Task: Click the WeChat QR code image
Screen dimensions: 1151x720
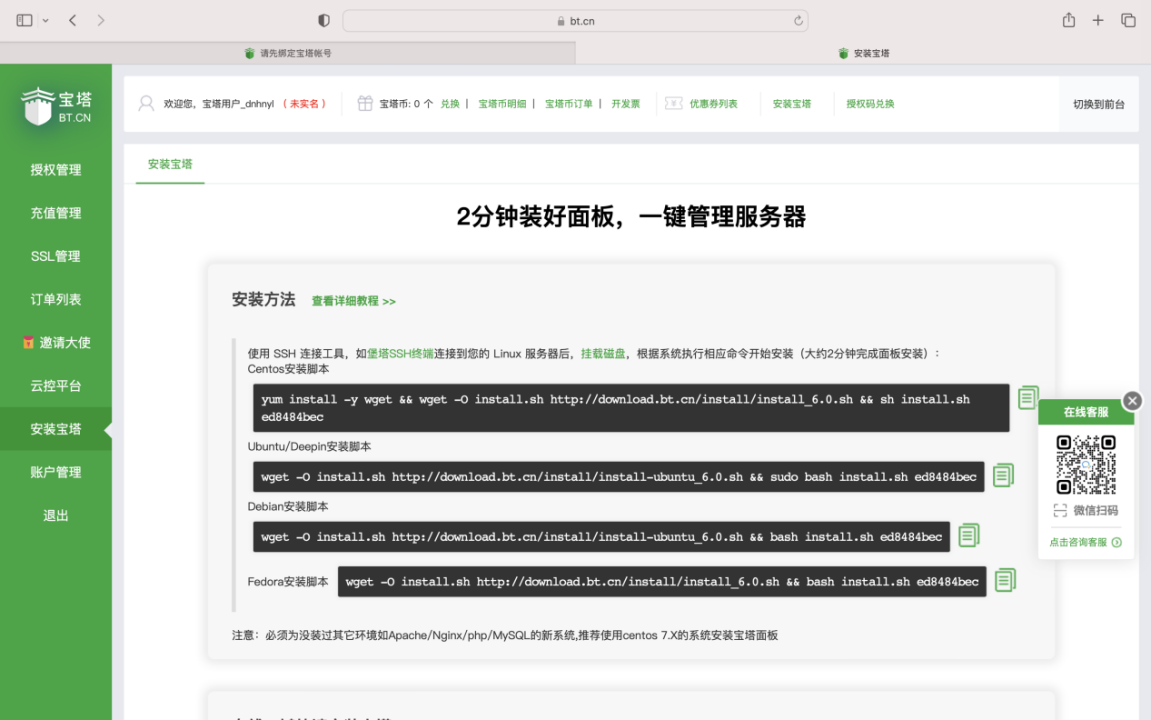Action: (x=1086, y=465)
